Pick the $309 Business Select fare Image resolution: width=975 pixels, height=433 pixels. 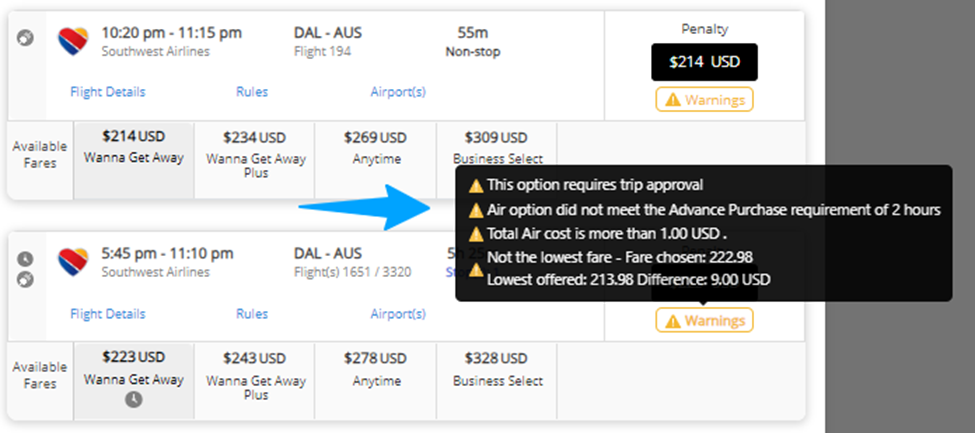(x=497, y=144)
